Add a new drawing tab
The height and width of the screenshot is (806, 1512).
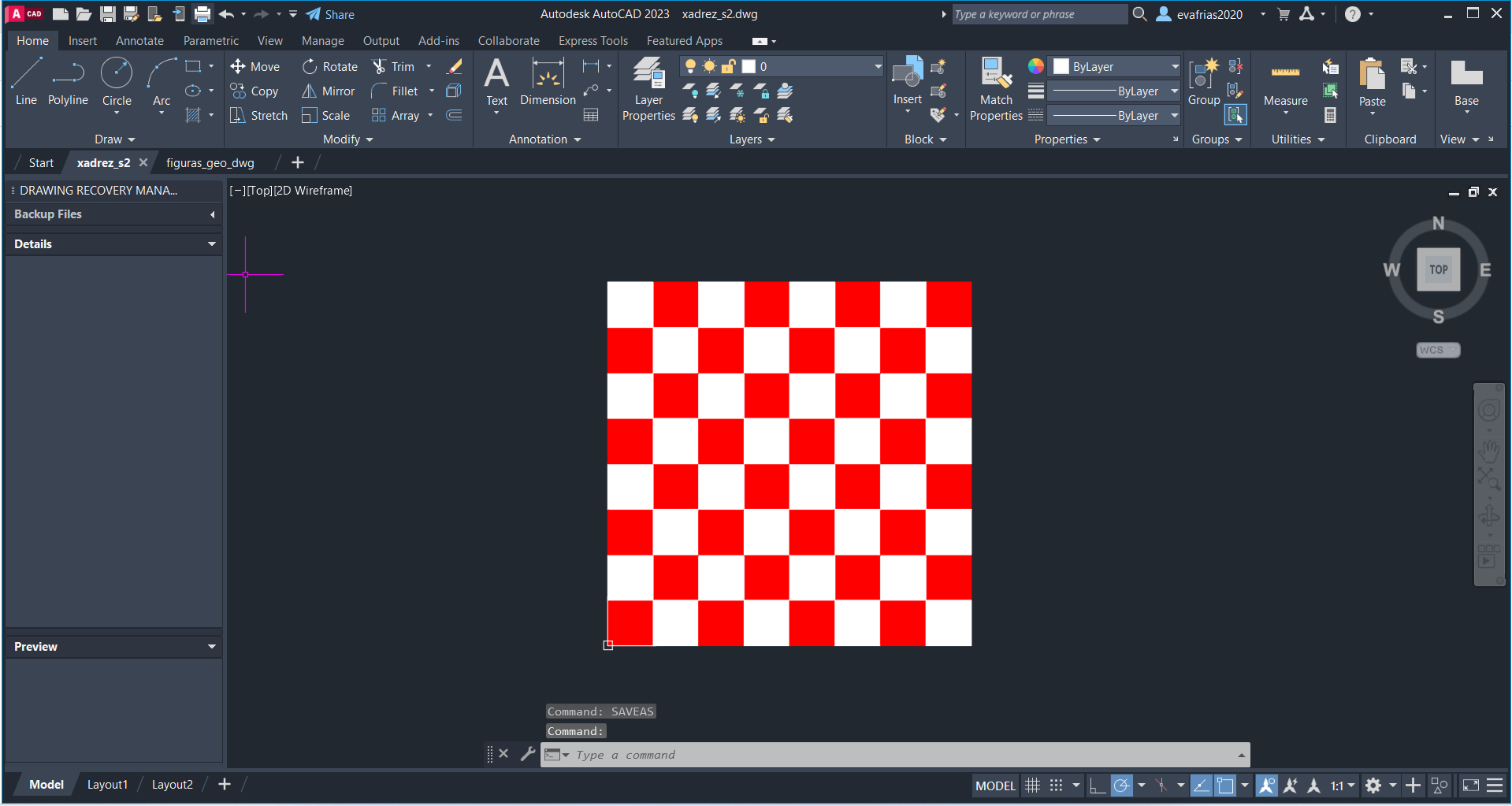coord(297,162)
